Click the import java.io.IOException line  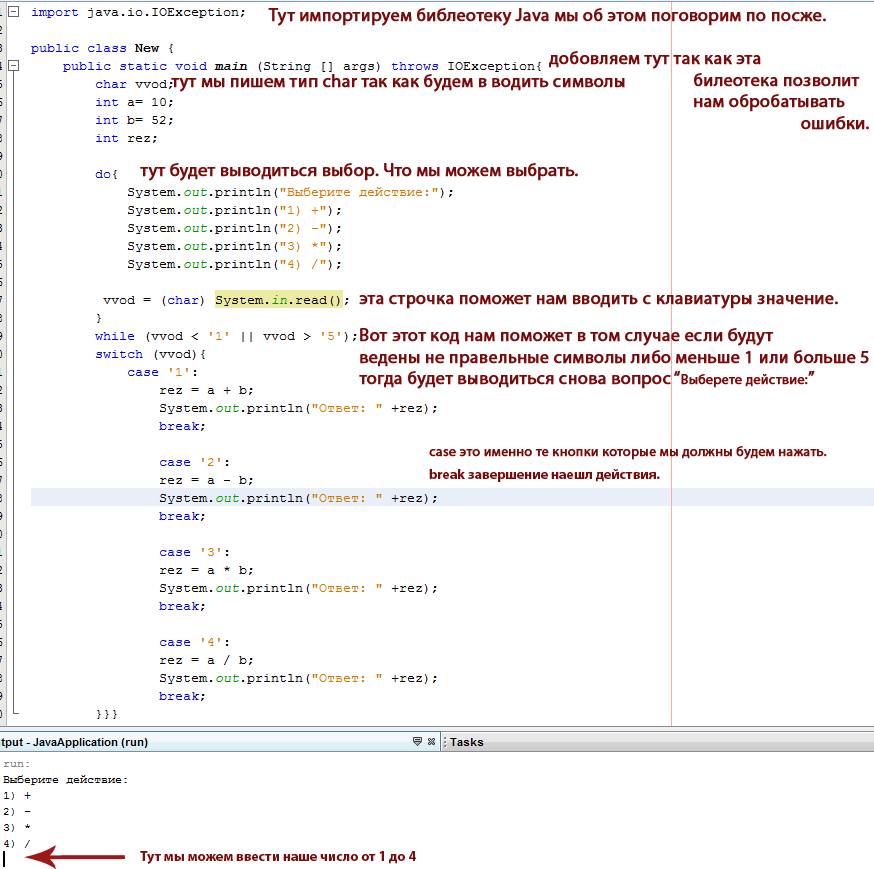[138, 12]
